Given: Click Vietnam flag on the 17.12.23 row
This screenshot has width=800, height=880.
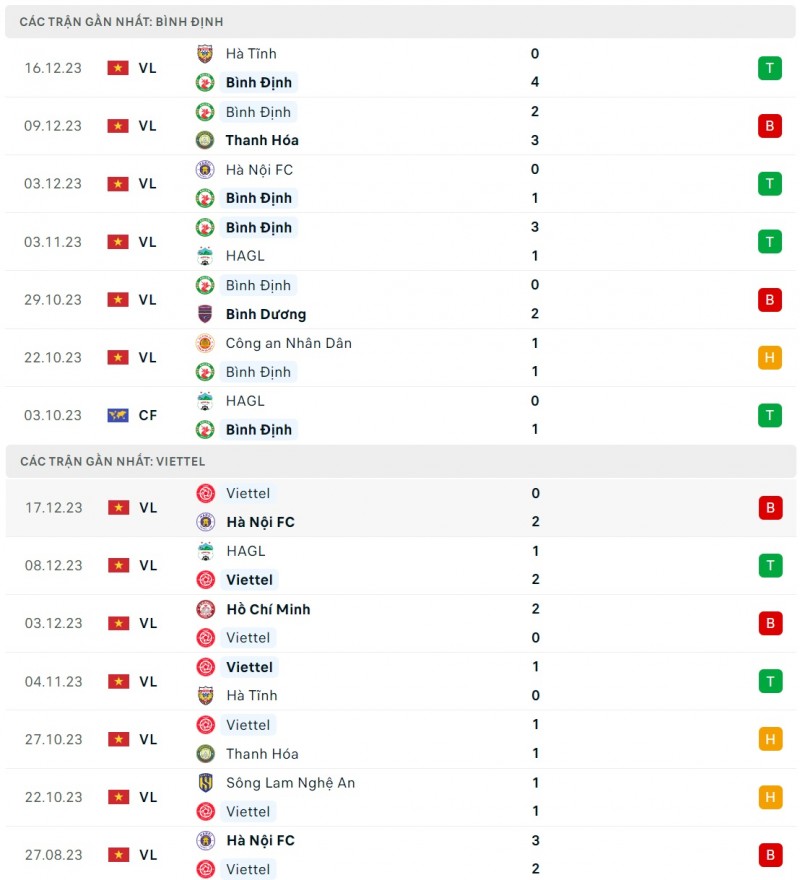Looking at the screenshot, I should click(x=118, y=507).
